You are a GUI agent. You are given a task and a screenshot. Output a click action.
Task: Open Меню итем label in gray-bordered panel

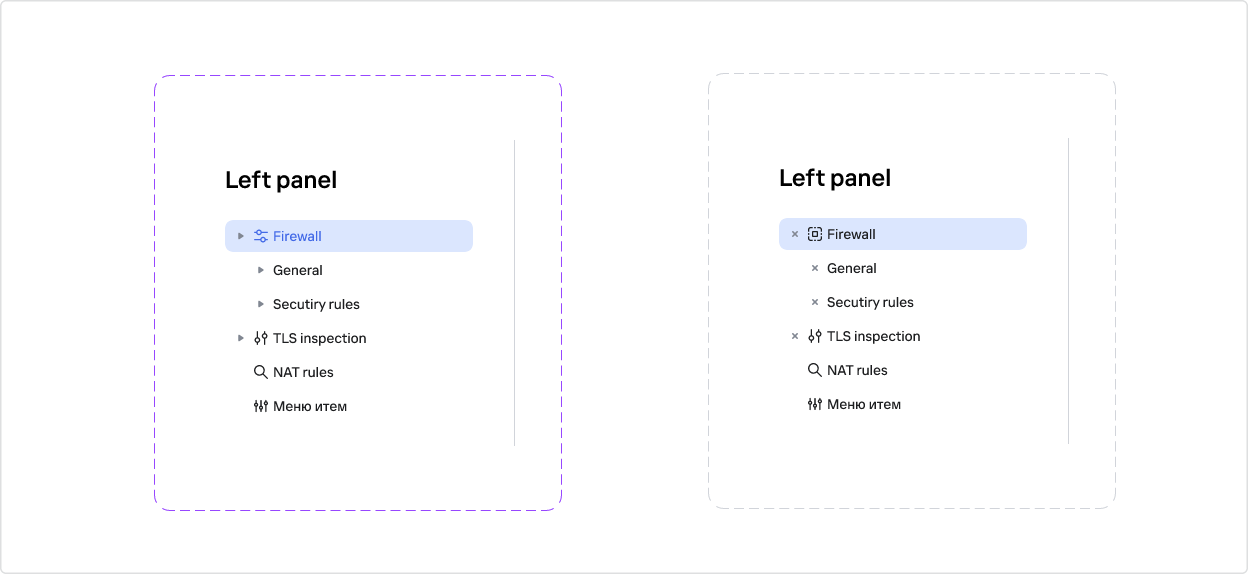pos(864,404)
